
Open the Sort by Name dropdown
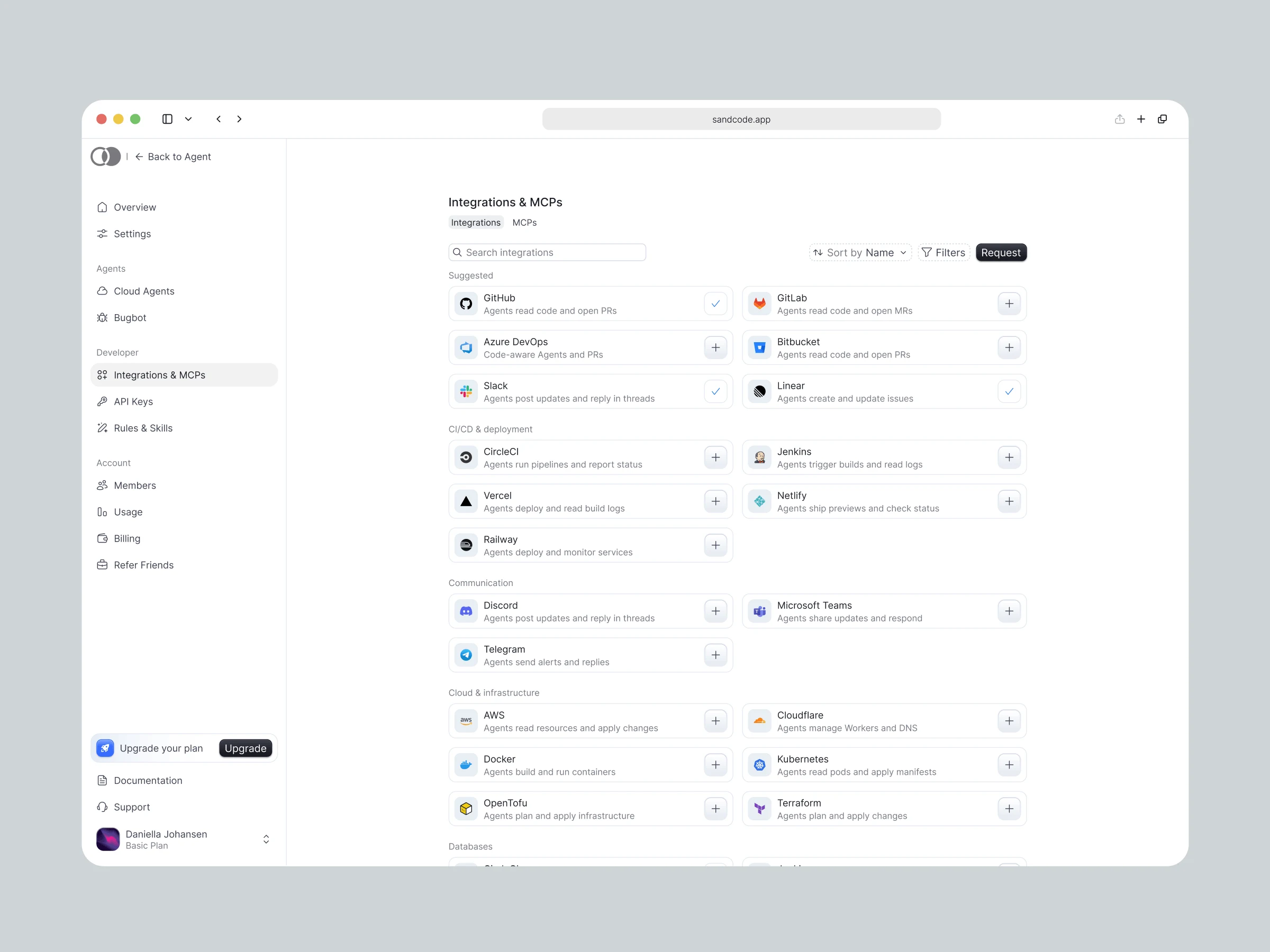(860, 252)
